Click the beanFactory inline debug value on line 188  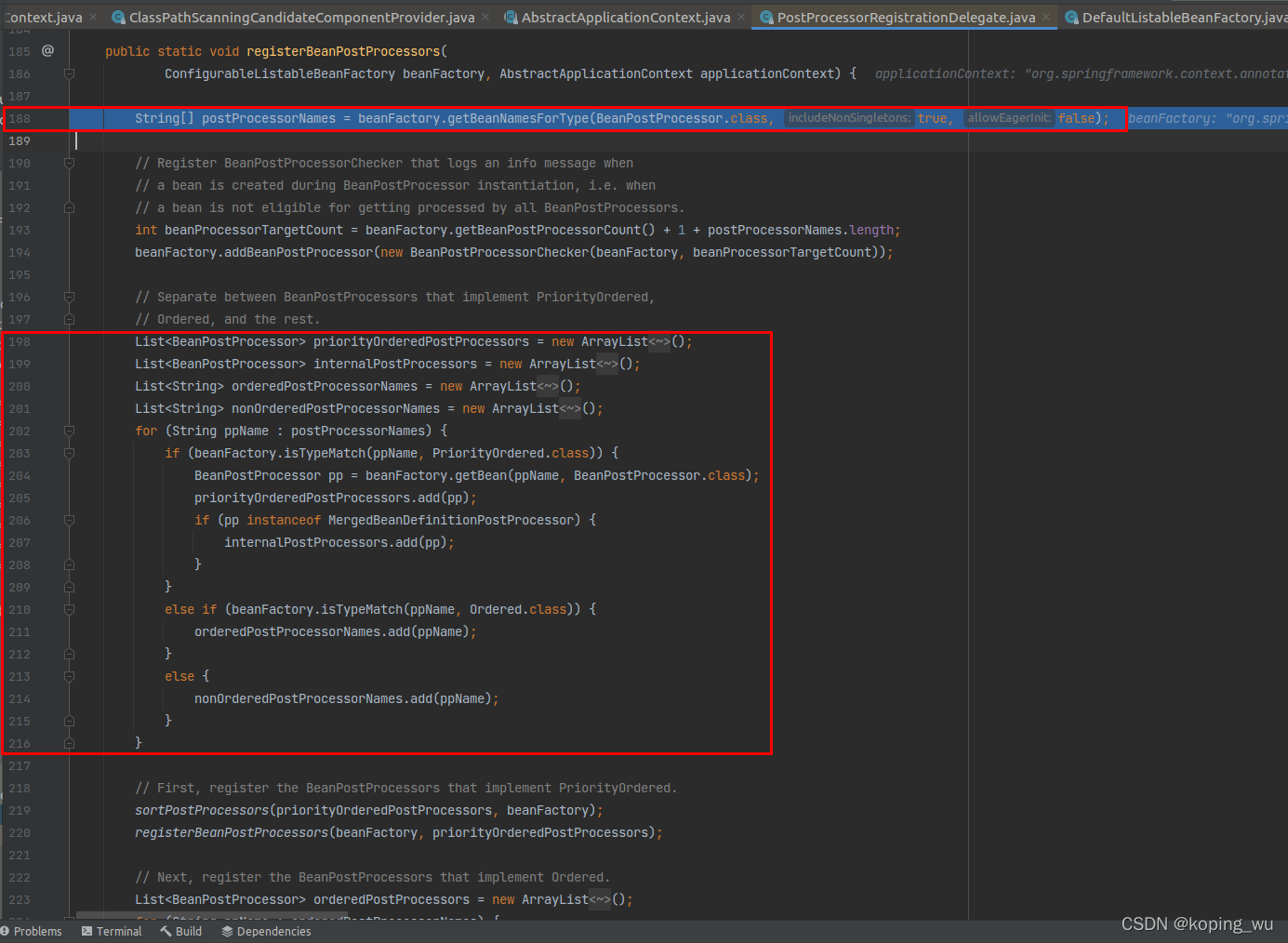[x=1208, y=118]
